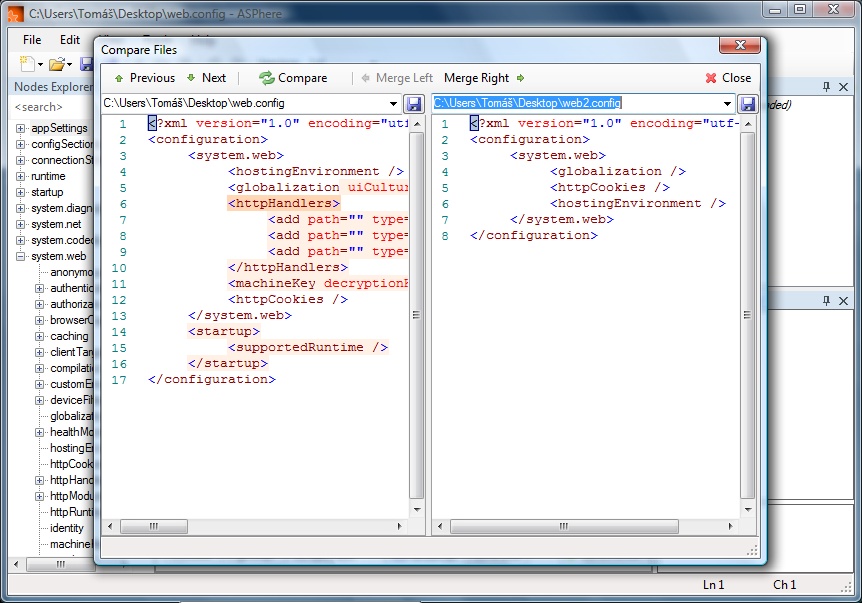The height and width of the screenshot is (603, 862).
Task: Click left arrow of left pane horizontal scrollbar
Action: click(110, 526)
